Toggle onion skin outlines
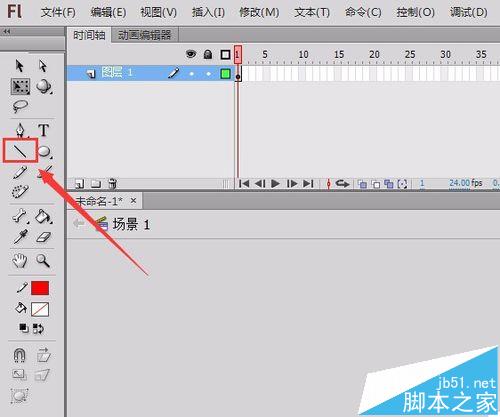The height and width of the screenshot is (417, 500). [376, 184]
